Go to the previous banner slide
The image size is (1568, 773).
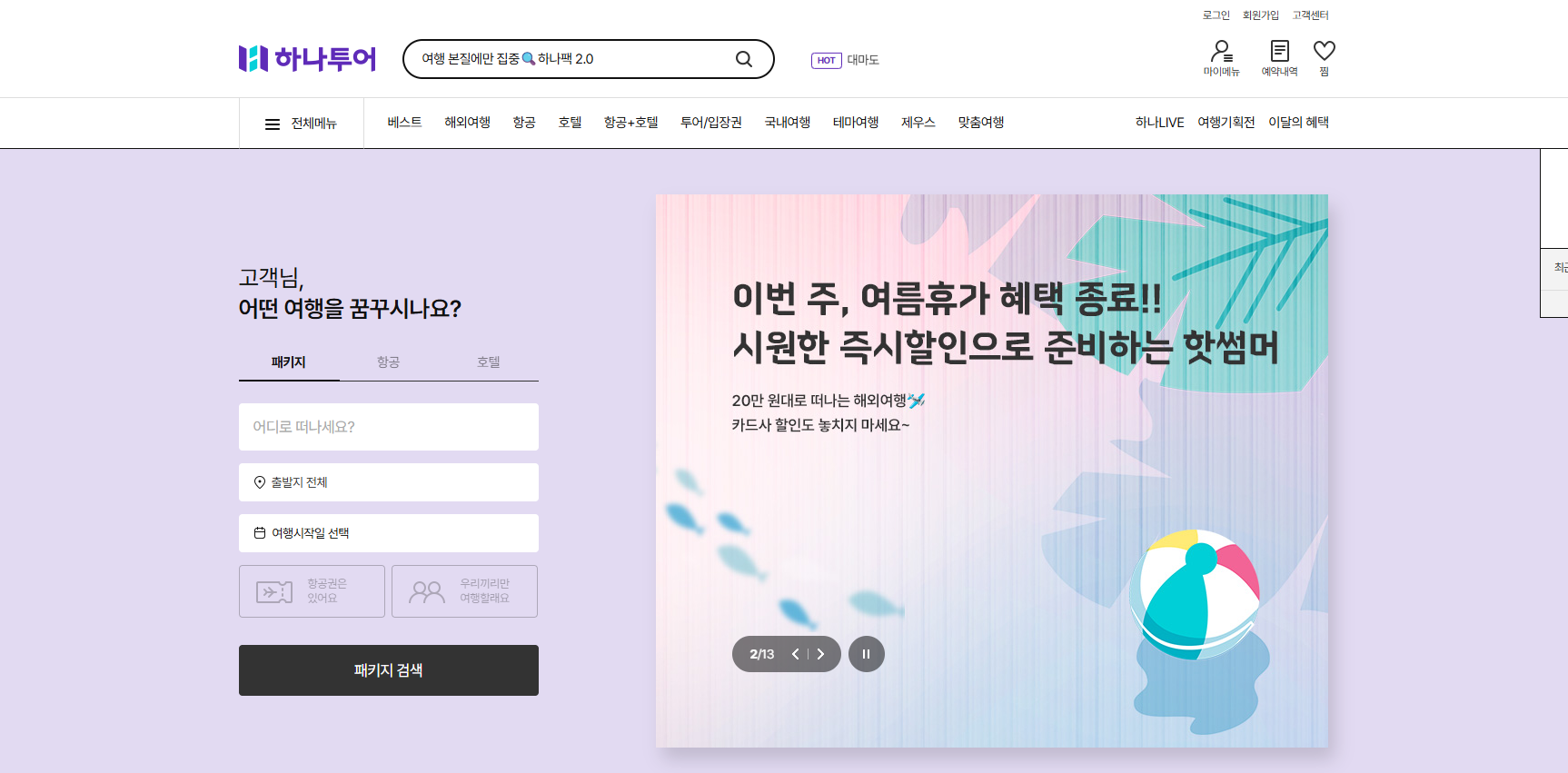(x=796, y=654)
